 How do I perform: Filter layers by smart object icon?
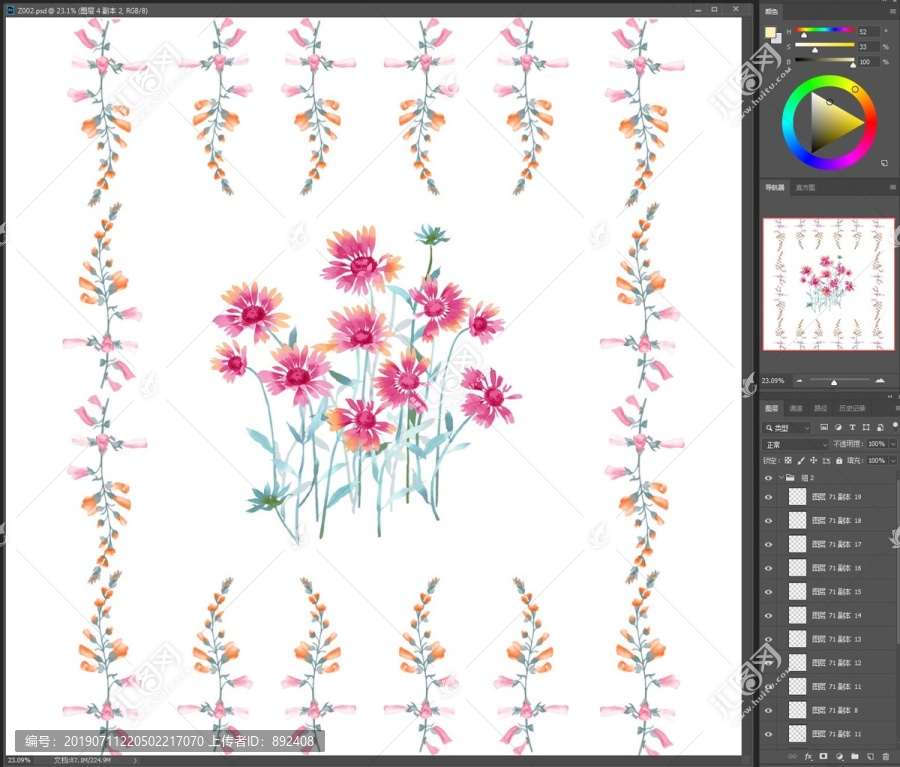(880, 427)
